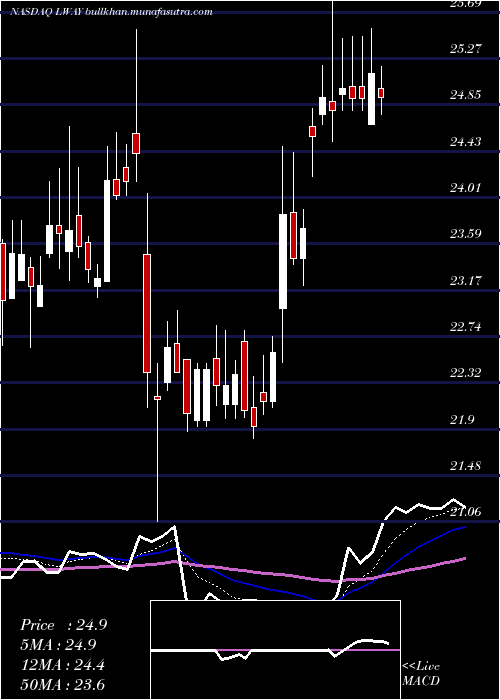The width and height of the screenshot is (500, 700).
Task: Select the 22.74 price axis label
Action: point(465,327)
